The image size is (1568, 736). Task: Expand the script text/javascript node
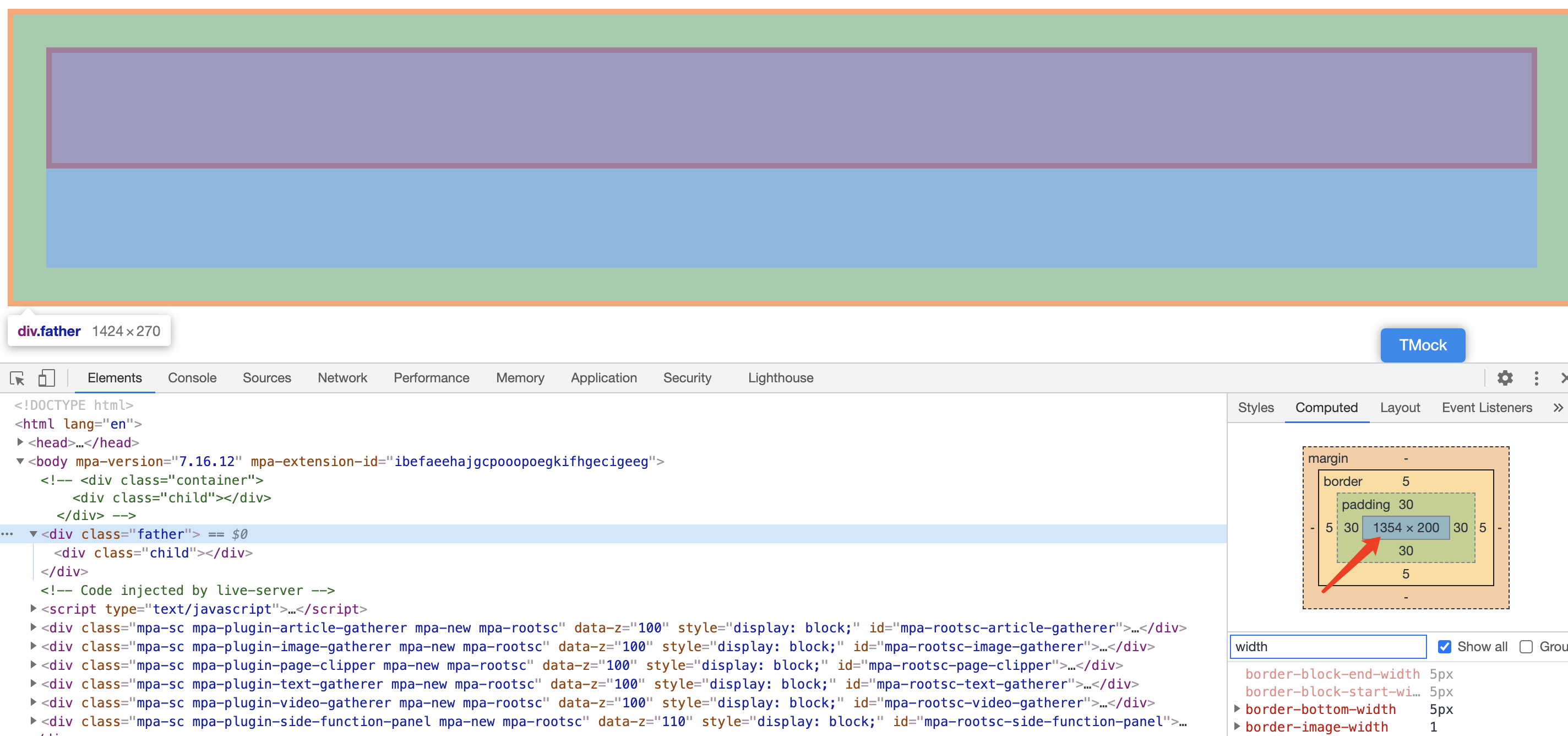[34, 609]
